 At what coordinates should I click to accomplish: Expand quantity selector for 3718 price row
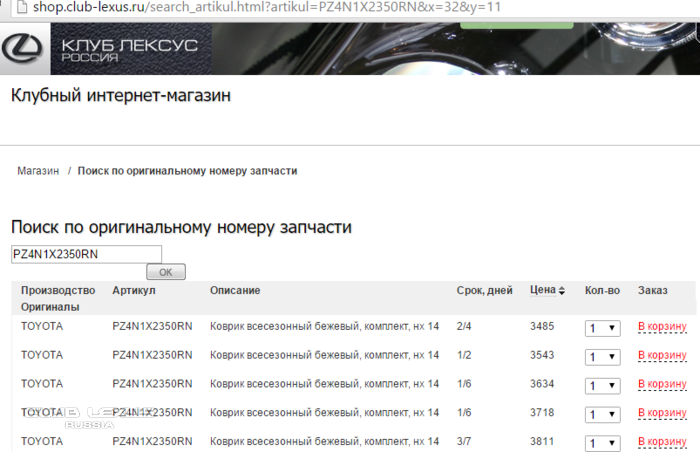point(601,414)
